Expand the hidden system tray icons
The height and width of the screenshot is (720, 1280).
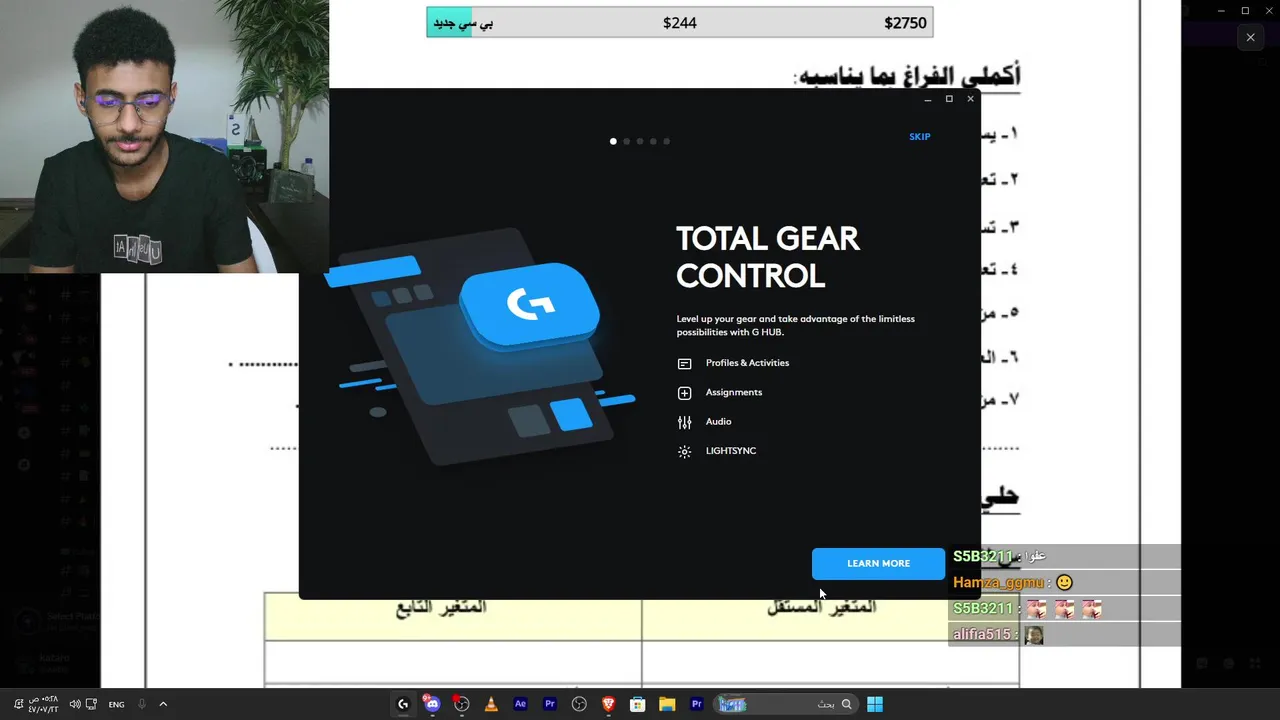tap(163, 704)
